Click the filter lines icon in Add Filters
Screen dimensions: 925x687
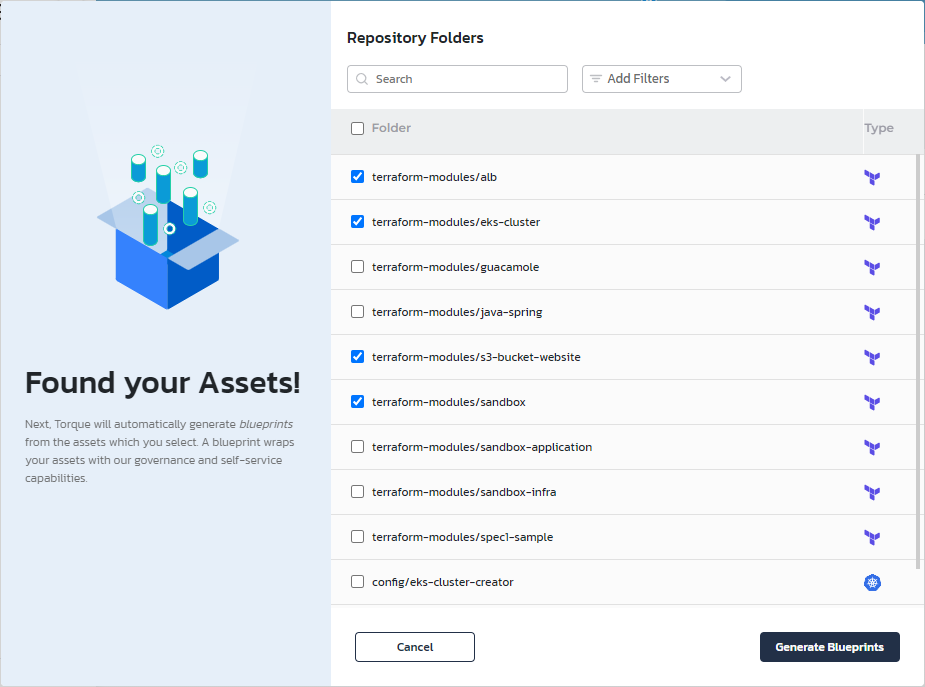click(596, 79)
